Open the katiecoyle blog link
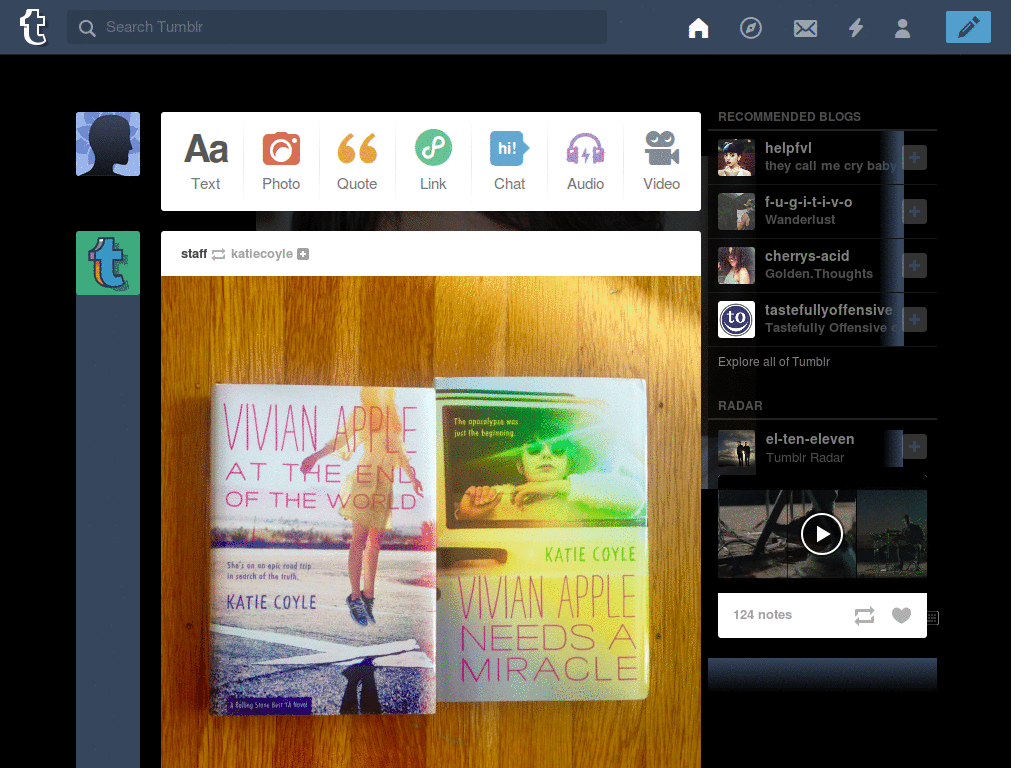This screenshot has width=1024, height=768. pos(262,253)
